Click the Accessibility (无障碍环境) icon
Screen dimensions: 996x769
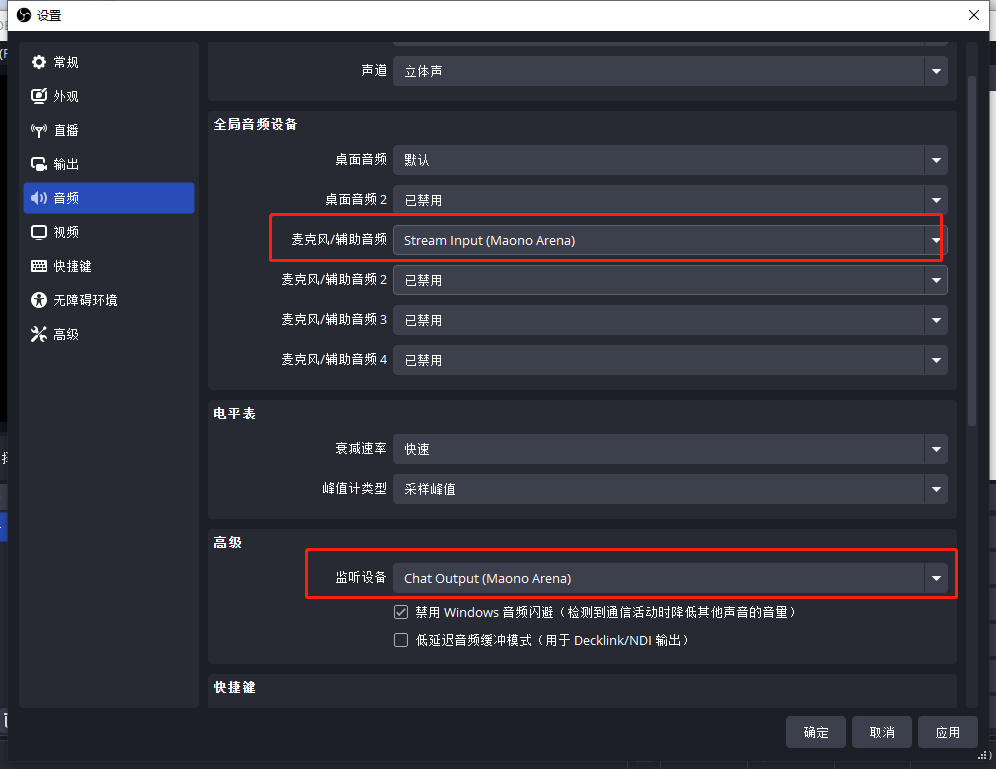(x=39, y=300)
